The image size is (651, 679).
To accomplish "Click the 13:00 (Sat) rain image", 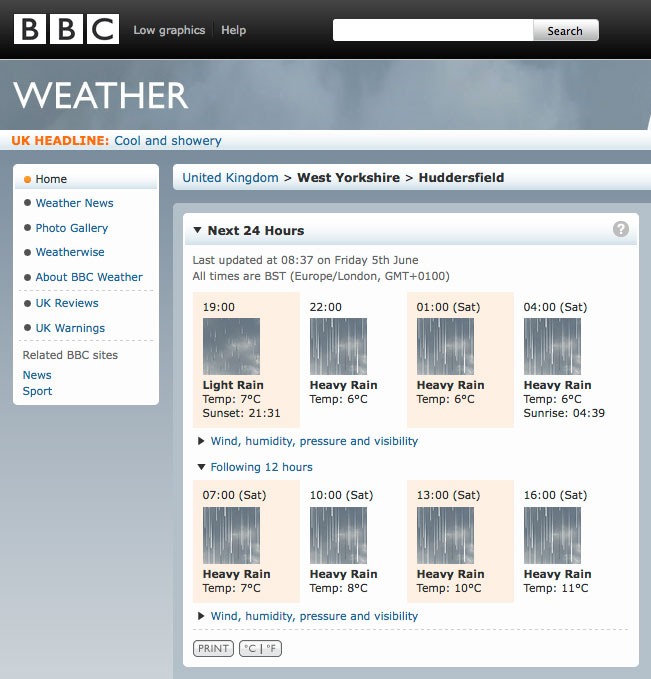I will [x=445, y=535].
